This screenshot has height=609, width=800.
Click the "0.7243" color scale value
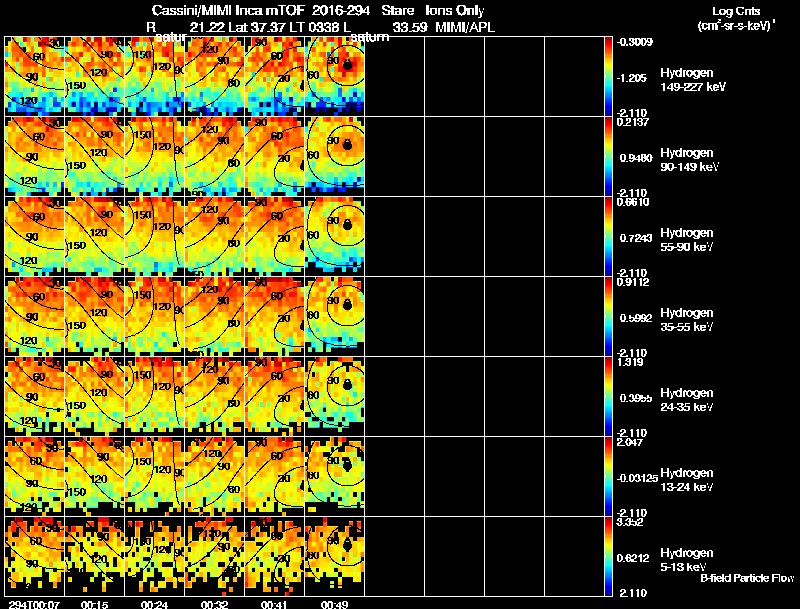tap(636, 238)
